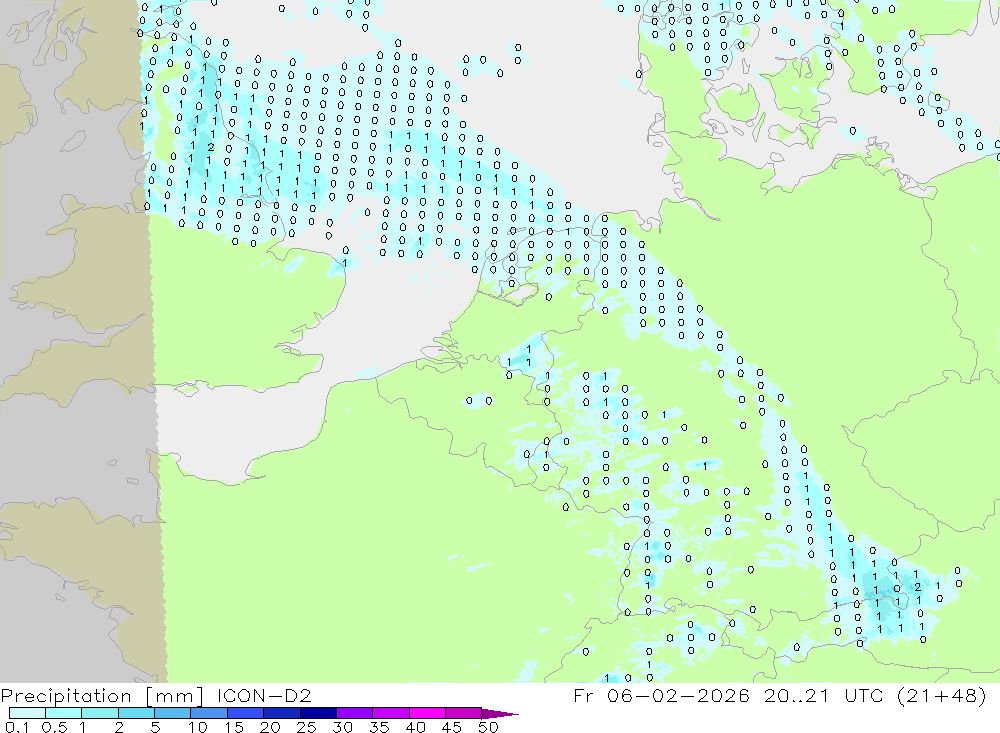Click the '[mm]' unit label
Image resolution: width=1000 pixels, height=733 pixels.
[175, 696]
